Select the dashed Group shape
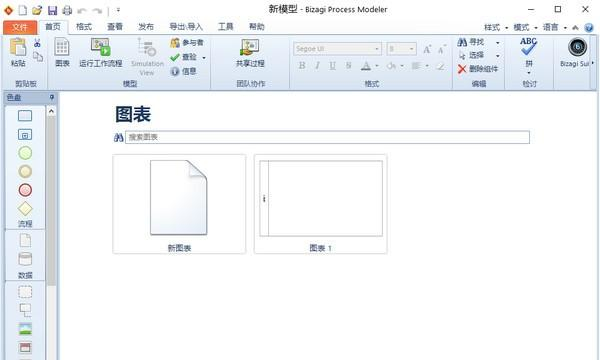 (25, 292)
